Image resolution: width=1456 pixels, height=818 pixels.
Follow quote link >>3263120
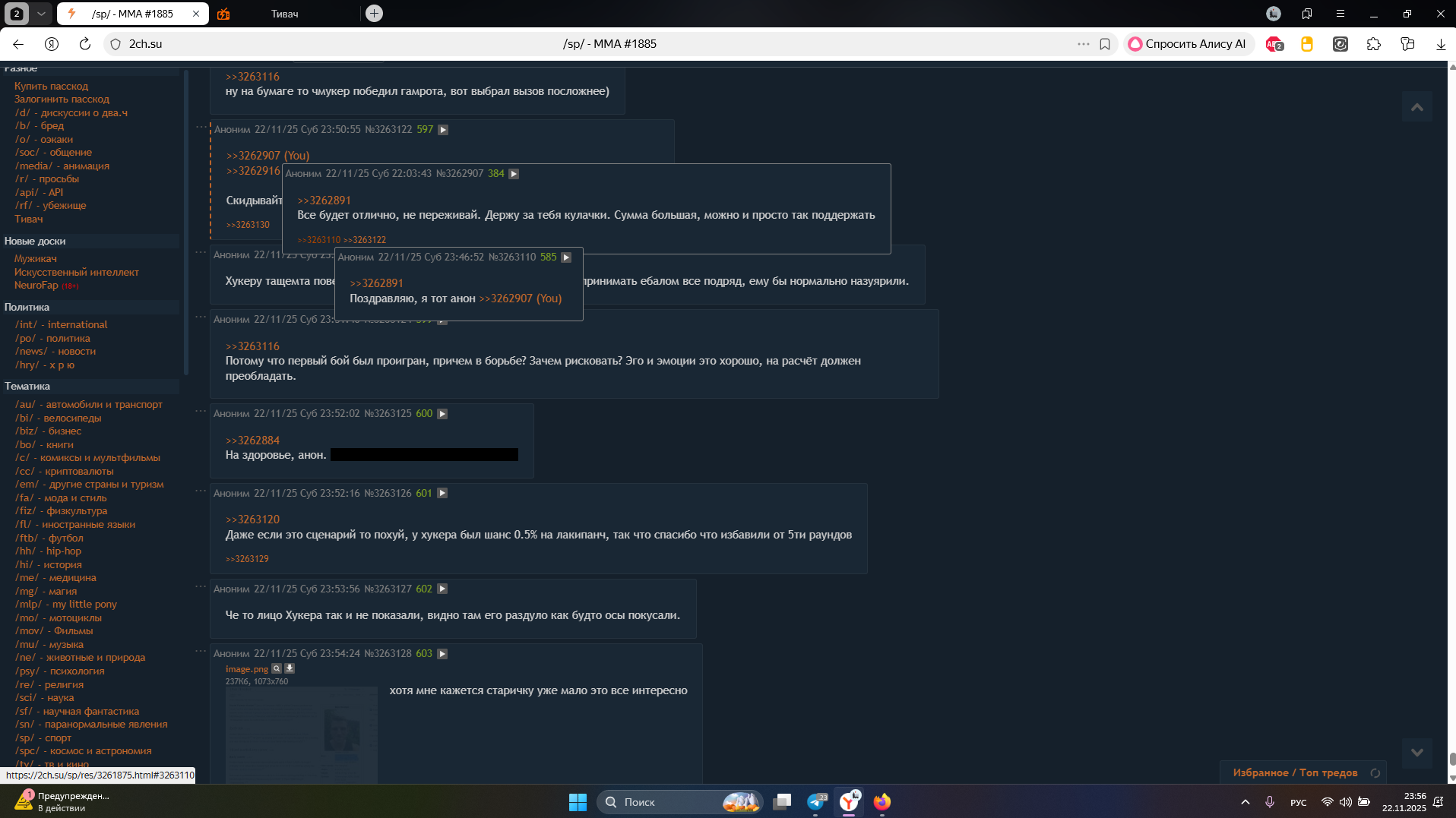click(252, 520)
